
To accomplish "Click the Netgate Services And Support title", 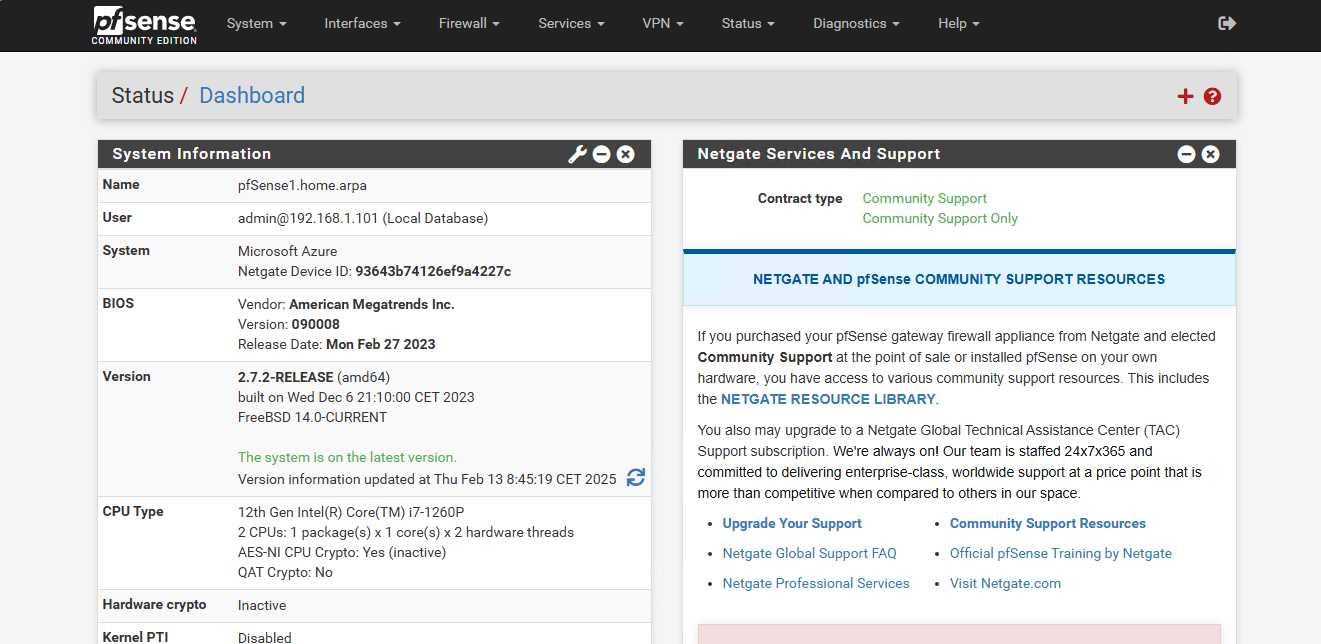I will coord(819,154).
